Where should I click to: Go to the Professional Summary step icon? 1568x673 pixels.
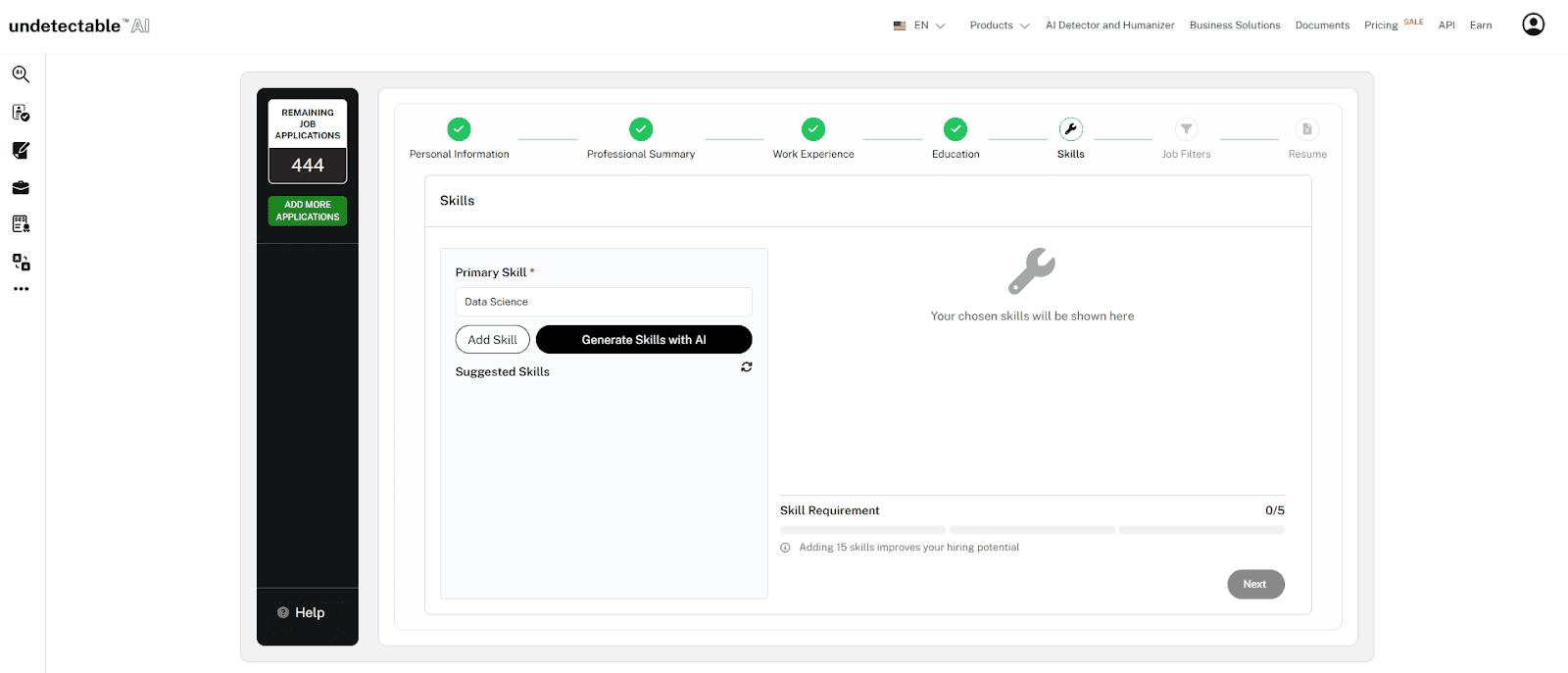pos(641,129)
